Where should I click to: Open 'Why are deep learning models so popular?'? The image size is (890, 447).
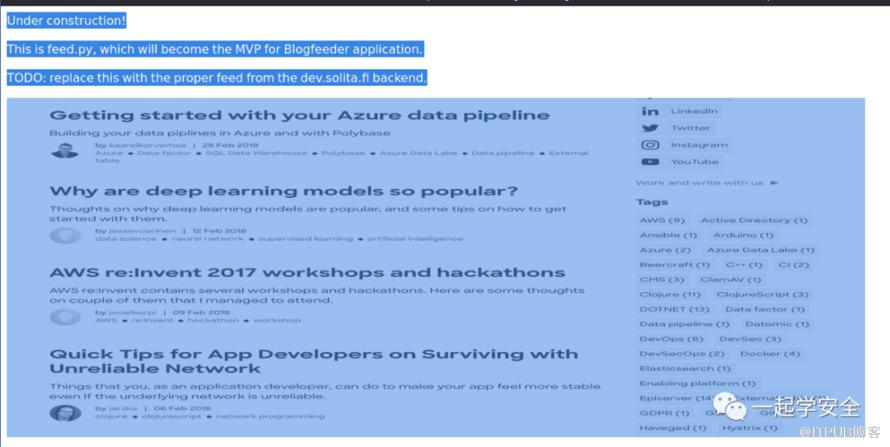[284, 191]
